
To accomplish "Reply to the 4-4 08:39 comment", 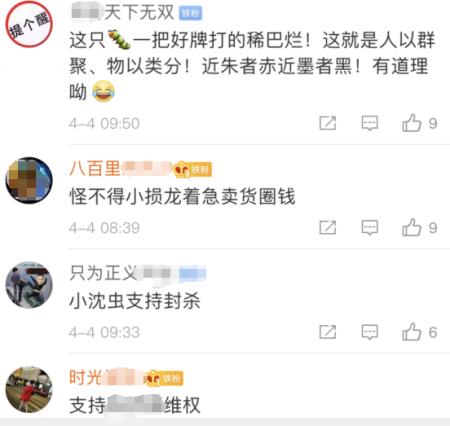I will (370, 228).
